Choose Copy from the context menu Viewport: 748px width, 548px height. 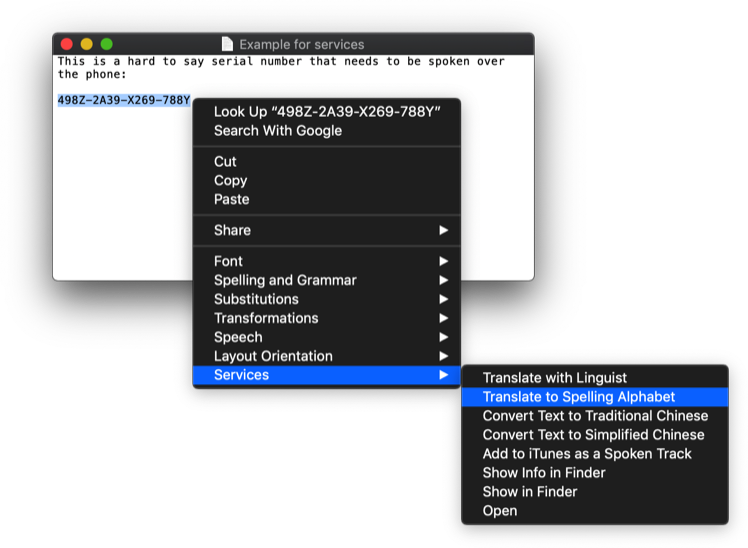coord(327,180)
